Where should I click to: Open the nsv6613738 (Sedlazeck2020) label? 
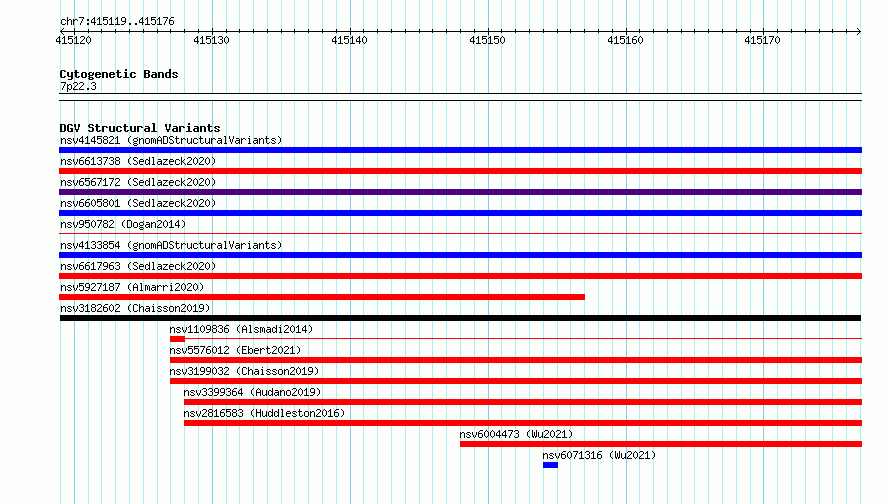[x=138, y=161]
